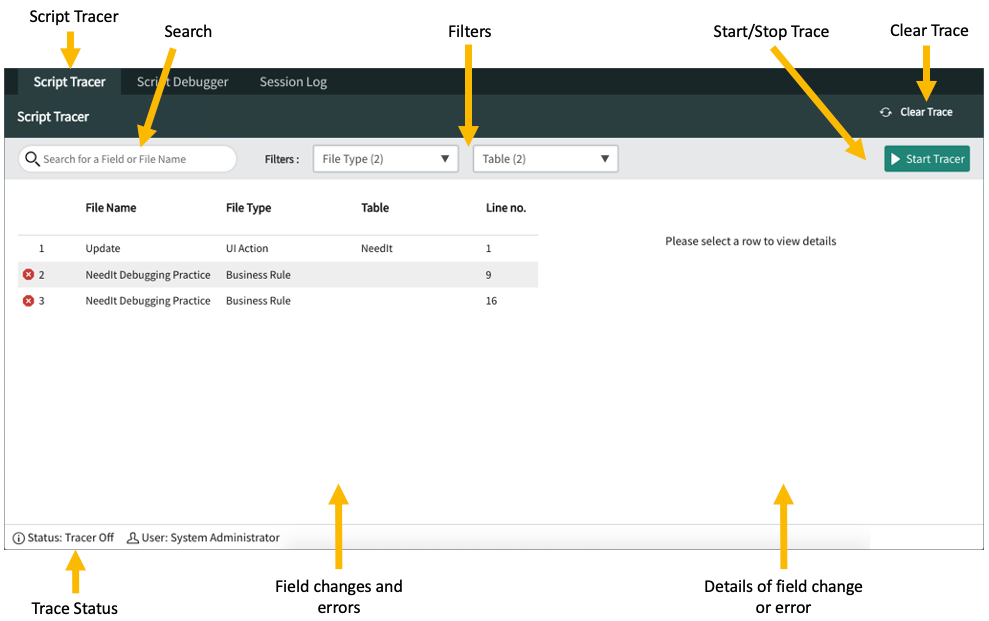Select the Update UI Action row
Viewport: 989px width, 621px height.
click(200, 248)
